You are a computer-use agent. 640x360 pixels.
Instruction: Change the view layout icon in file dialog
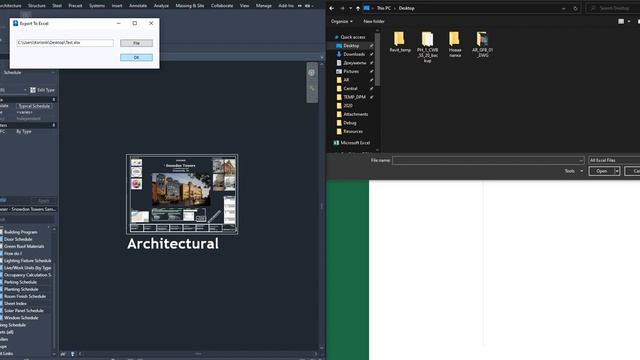[621, 21]
